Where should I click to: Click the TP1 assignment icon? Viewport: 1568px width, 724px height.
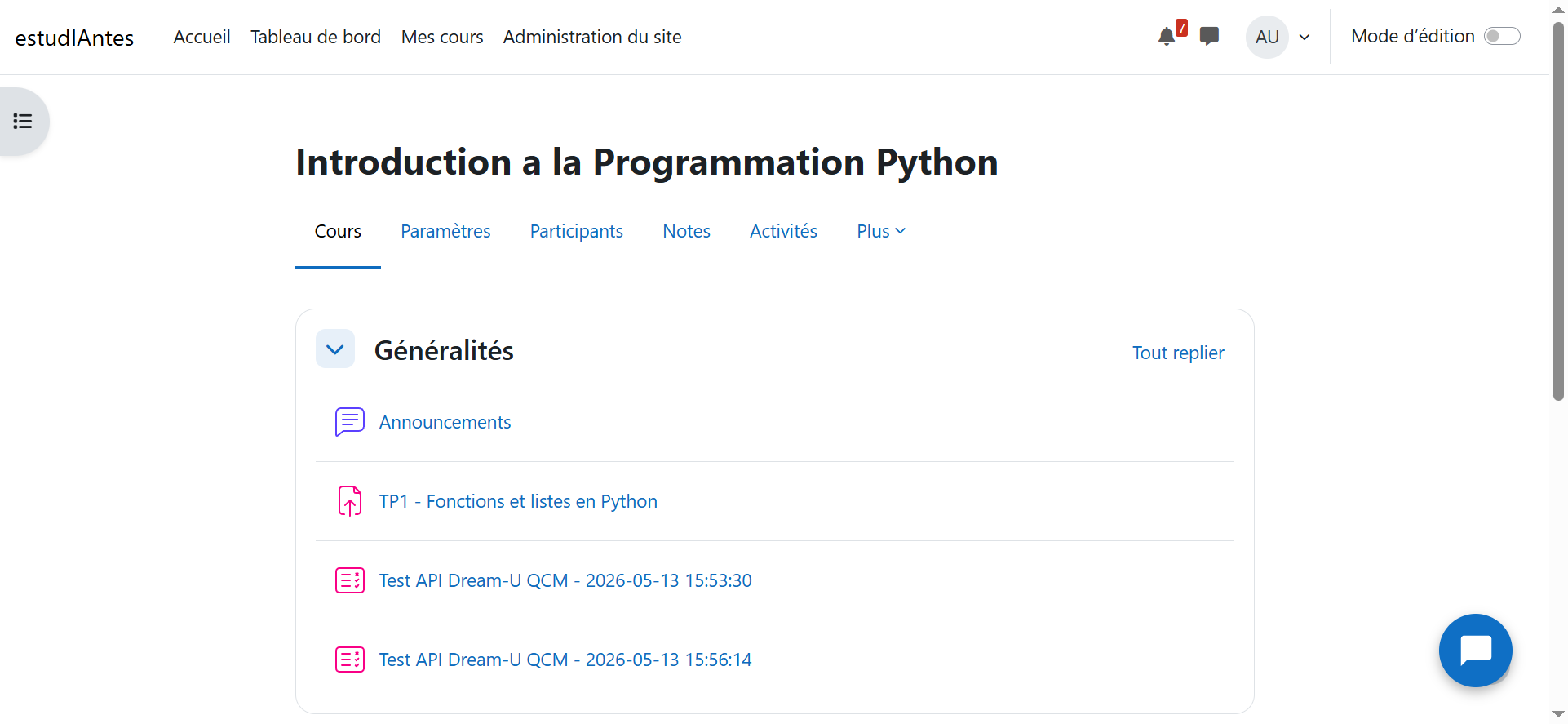pos(350,501)
